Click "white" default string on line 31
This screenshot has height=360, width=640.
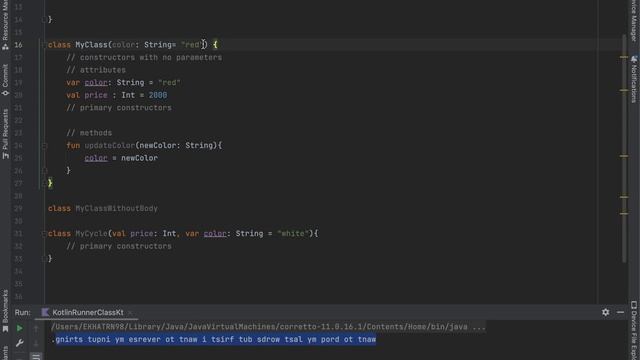[x=293, y=233]
